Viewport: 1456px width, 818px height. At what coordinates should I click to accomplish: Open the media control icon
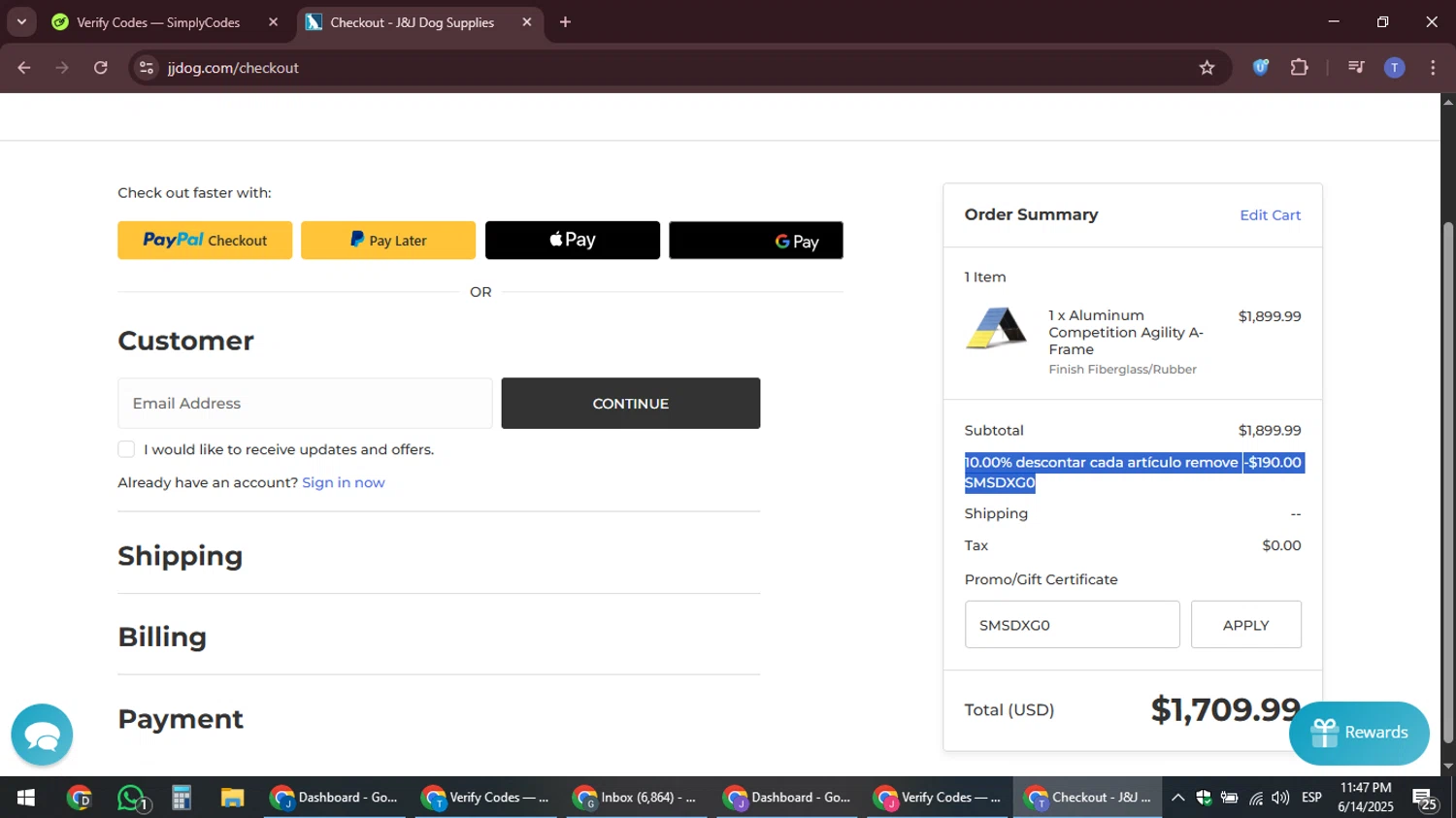[x=1356, y=68]
